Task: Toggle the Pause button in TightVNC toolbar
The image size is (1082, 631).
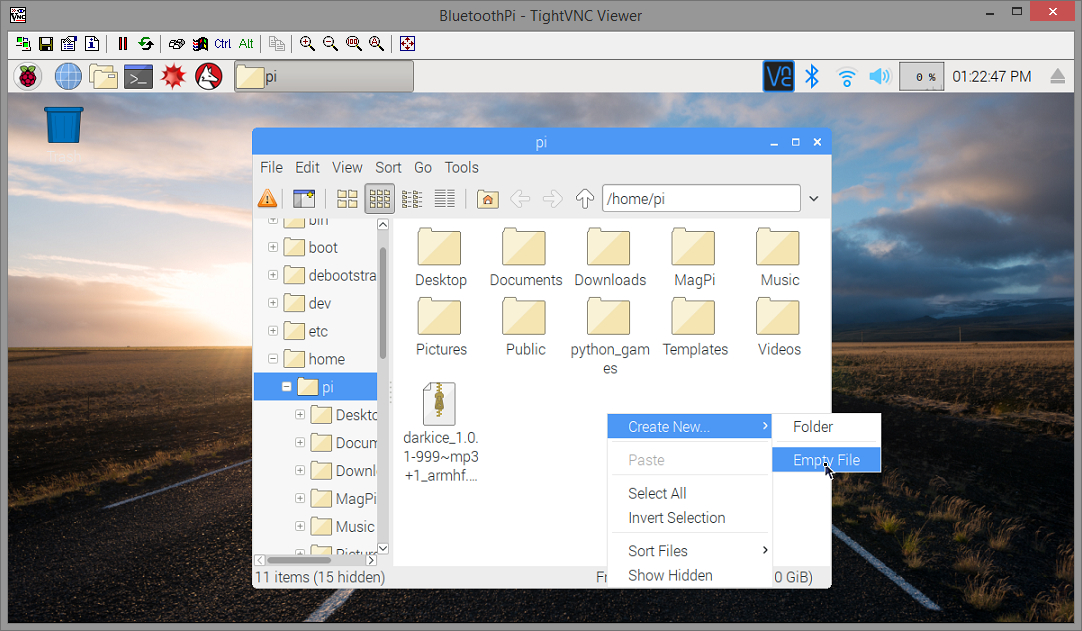Action: click(x=123, y=43)
